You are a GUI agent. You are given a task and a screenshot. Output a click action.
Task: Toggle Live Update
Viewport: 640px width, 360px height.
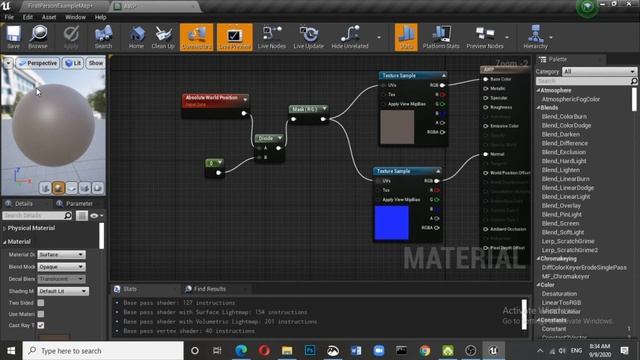click(309, 37)
